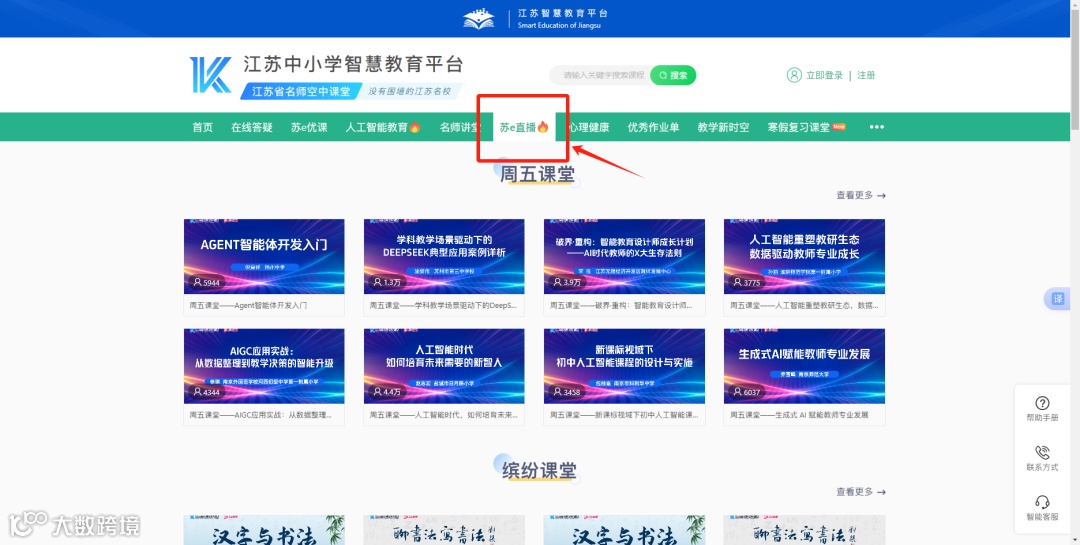
Task: Click the 3.9万 viewer count badge
Action: tap(567, 282)
